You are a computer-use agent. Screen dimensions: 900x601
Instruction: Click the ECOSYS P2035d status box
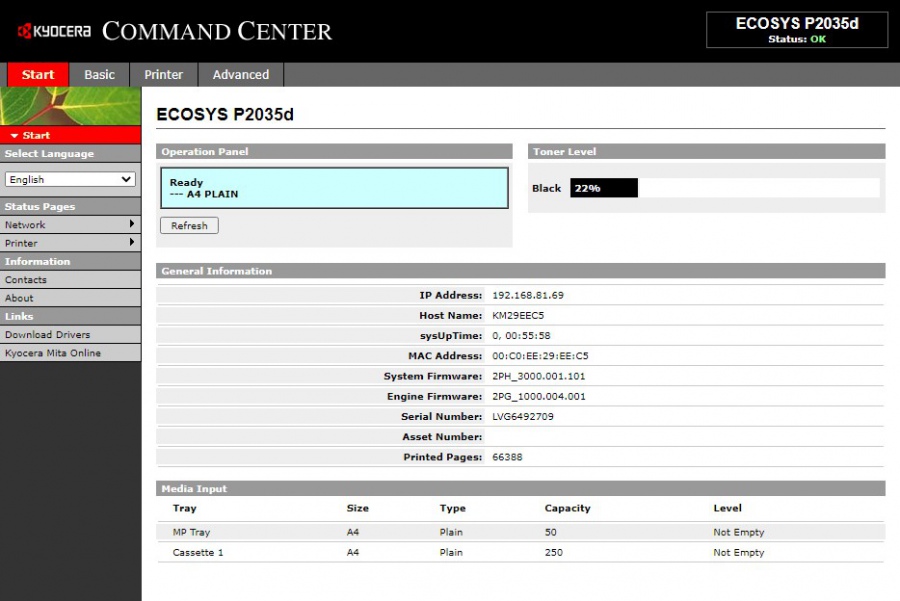point(796,30)
